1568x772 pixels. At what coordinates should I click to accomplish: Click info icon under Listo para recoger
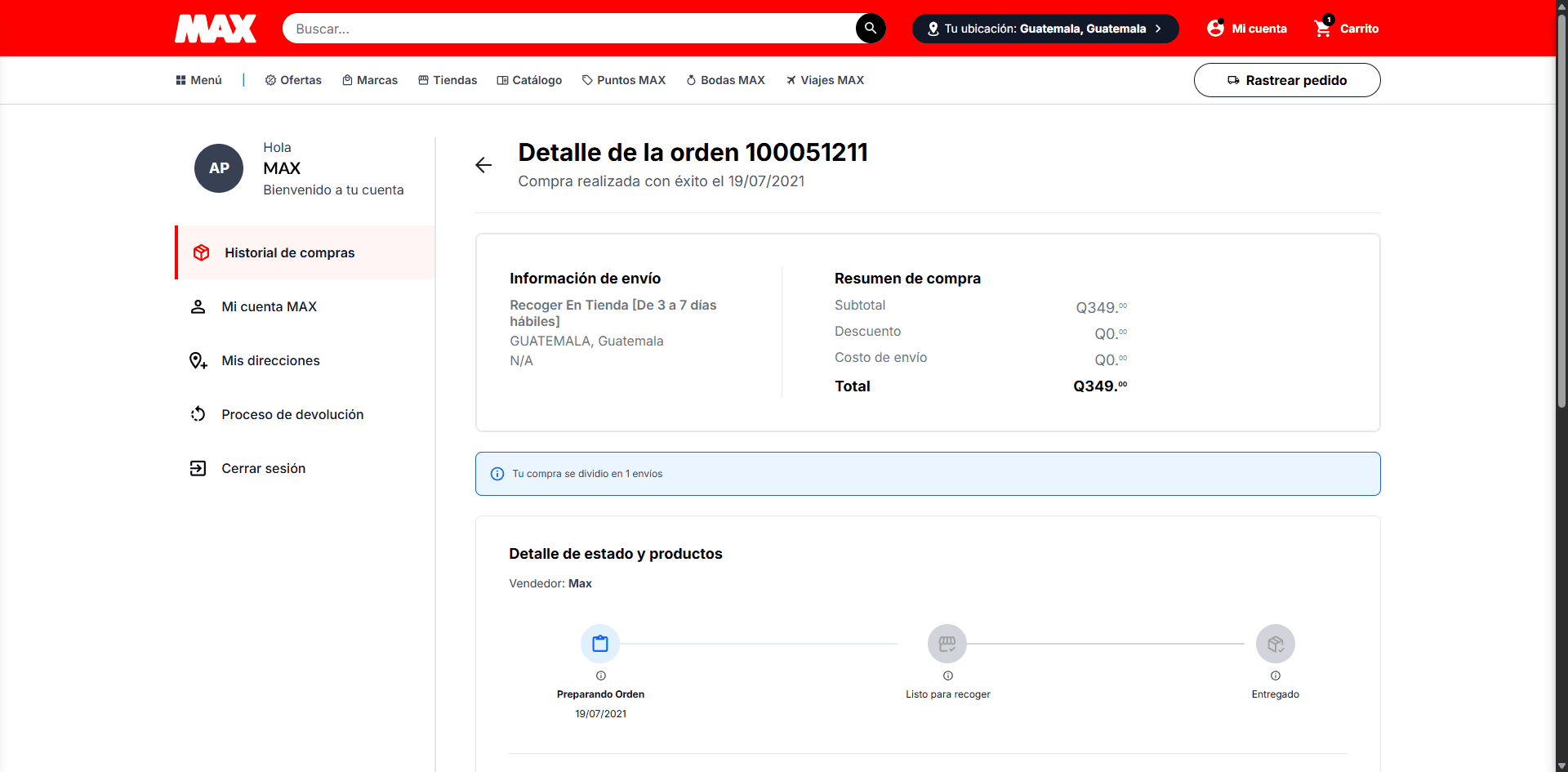[x=947, y=676]
